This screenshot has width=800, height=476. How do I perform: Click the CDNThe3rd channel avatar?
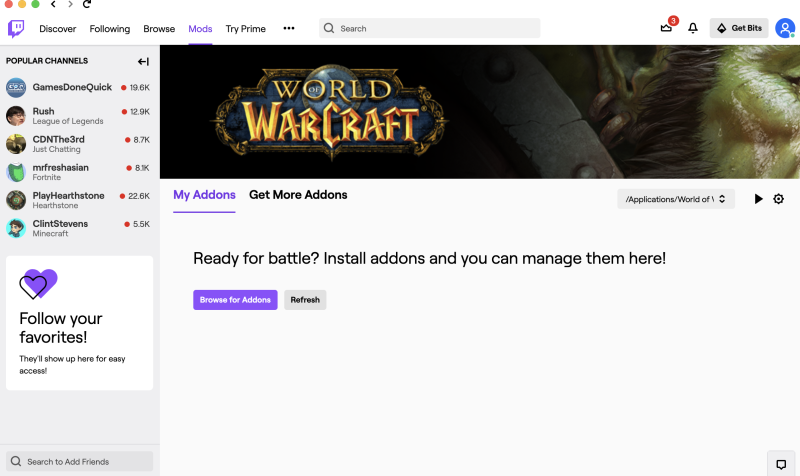click(x=16, y=144)
